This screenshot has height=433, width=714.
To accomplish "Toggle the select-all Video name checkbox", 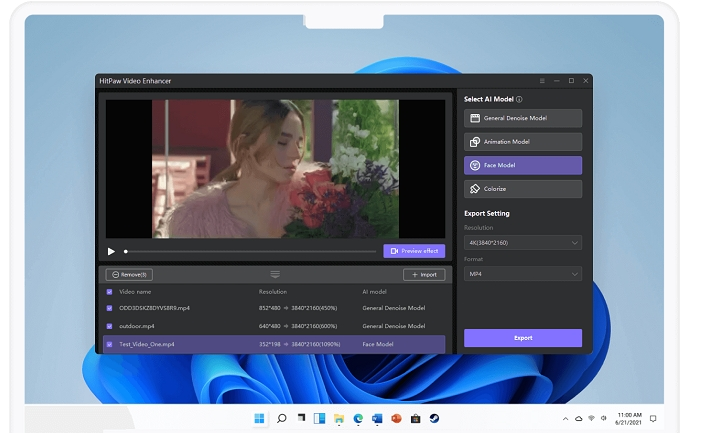I will [x=110, y=292].
